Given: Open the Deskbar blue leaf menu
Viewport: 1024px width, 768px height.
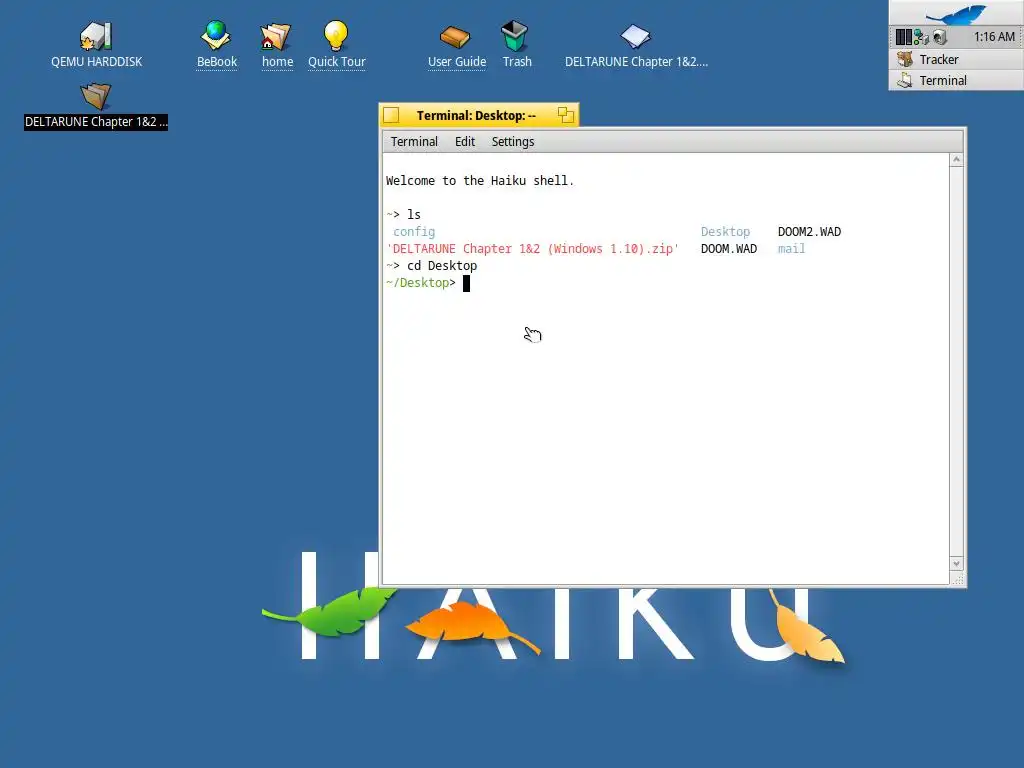Looking at the screenshot, I should 957,13.
